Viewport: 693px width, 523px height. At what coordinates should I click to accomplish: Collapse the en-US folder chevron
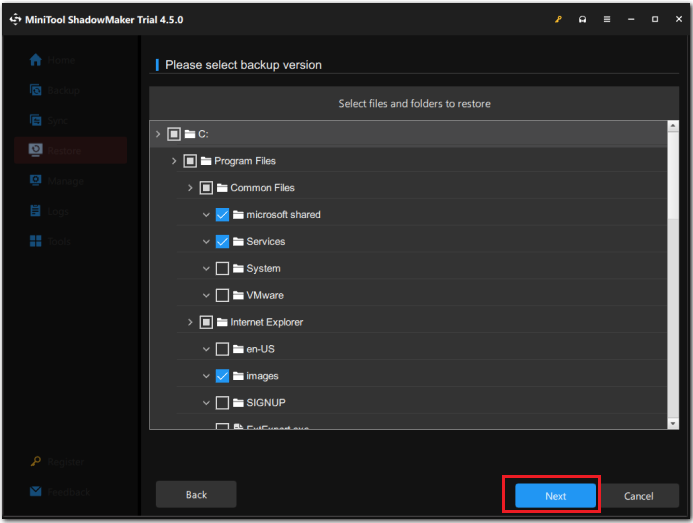point(206,349)
